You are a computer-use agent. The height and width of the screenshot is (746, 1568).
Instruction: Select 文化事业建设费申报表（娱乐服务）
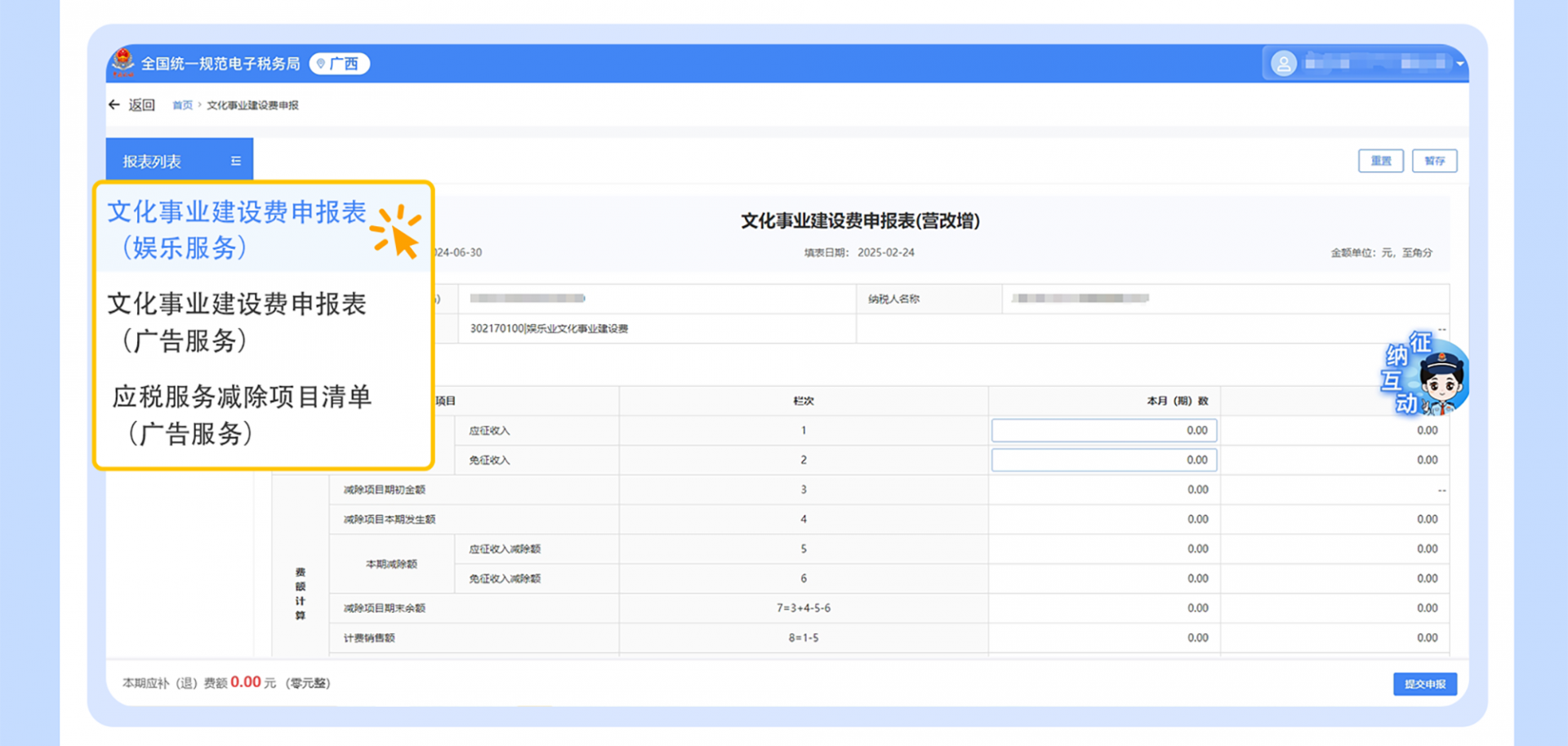tap(237, 229)
